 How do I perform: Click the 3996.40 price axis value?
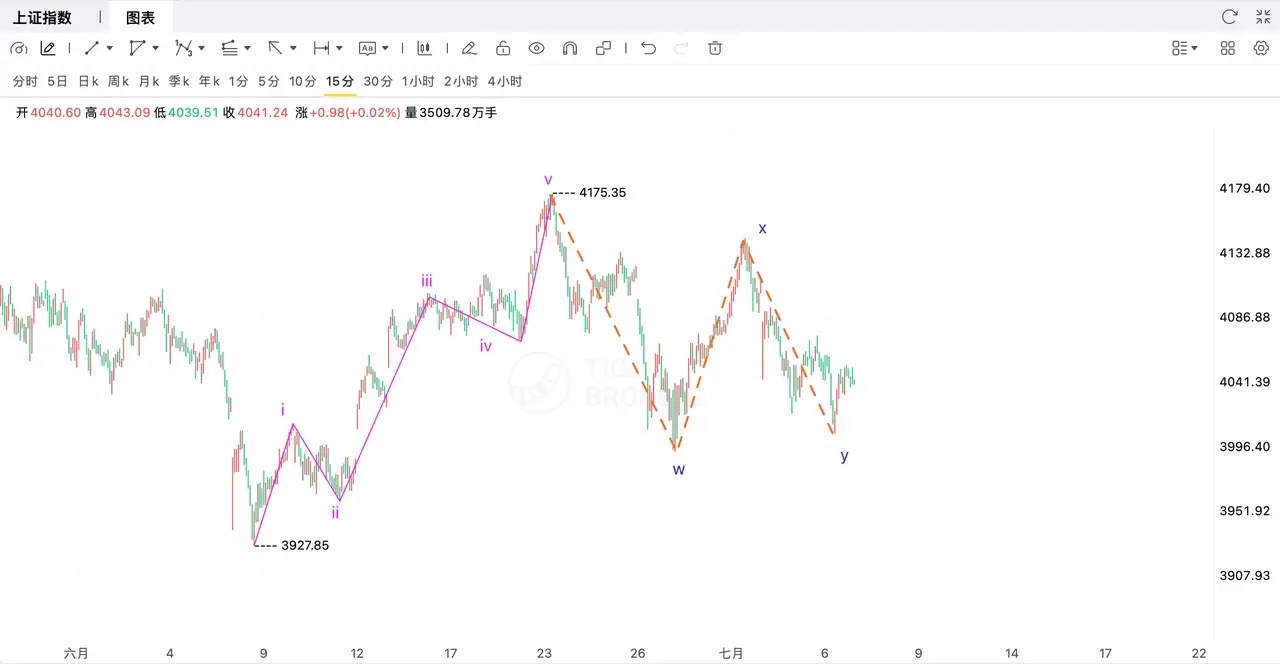point(1244,446)
